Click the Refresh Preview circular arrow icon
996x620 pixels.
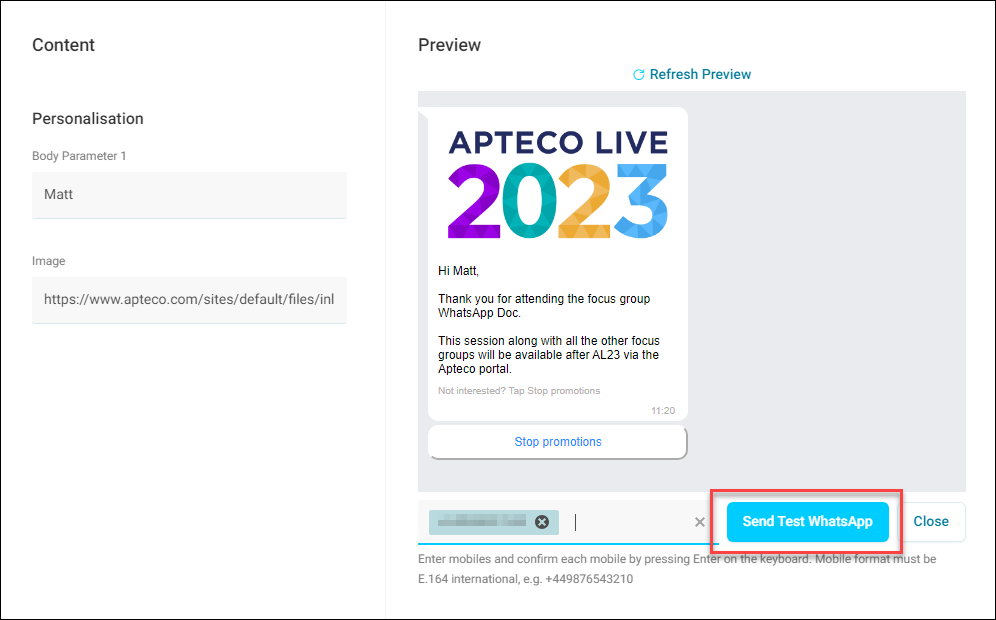click(638, 75)
